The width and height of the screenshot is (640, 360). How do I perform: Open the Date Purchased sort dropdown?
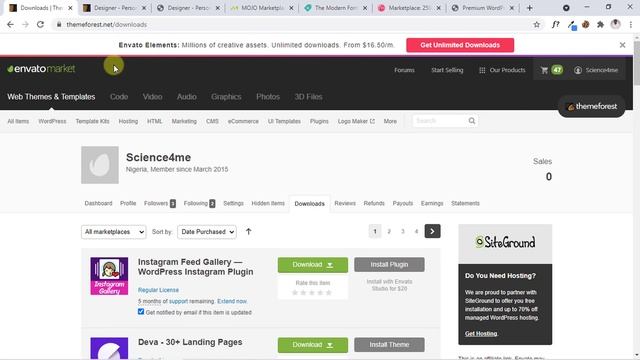(x=207, y=232)
